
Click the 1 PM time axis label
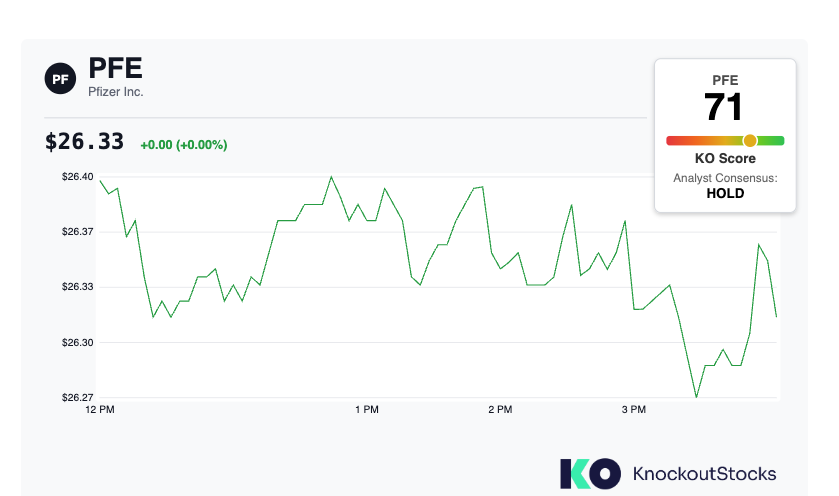tap(367, 410)
